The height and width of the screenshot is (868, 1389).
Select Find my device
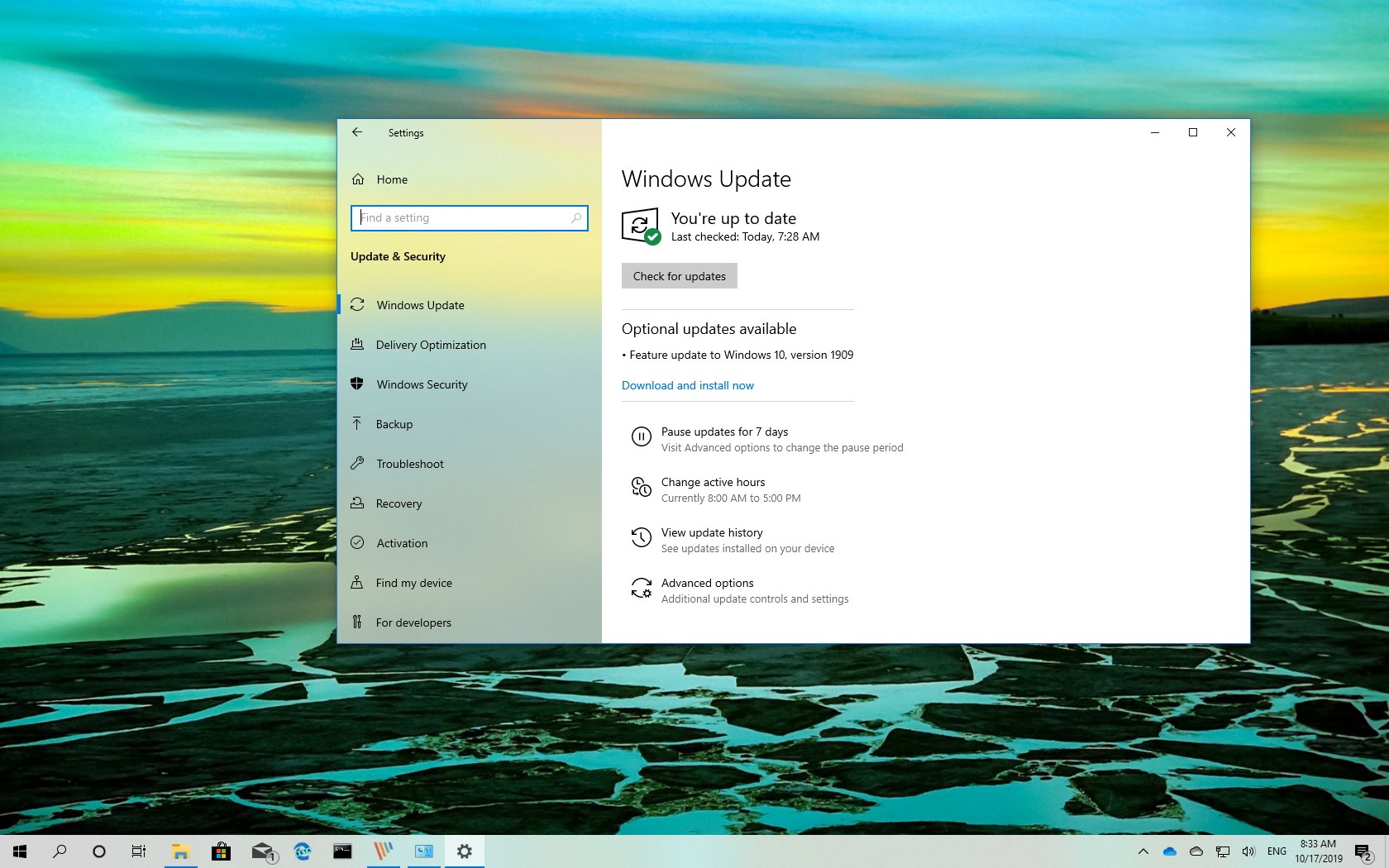pyautogui.click(x=413, y=583)
